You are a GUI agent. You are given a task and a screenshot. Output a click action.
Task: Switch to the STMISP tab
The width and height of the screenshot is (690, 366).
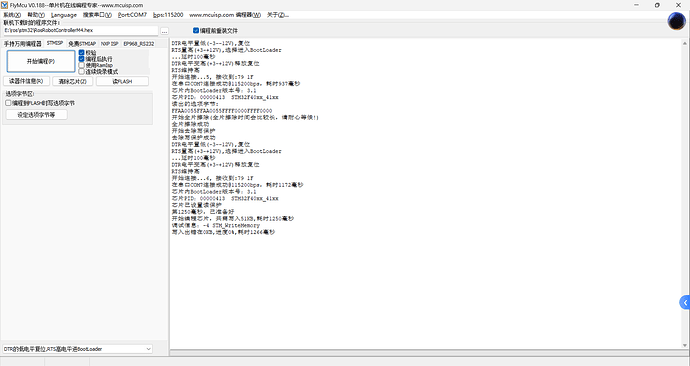click(x=55, y=43)
